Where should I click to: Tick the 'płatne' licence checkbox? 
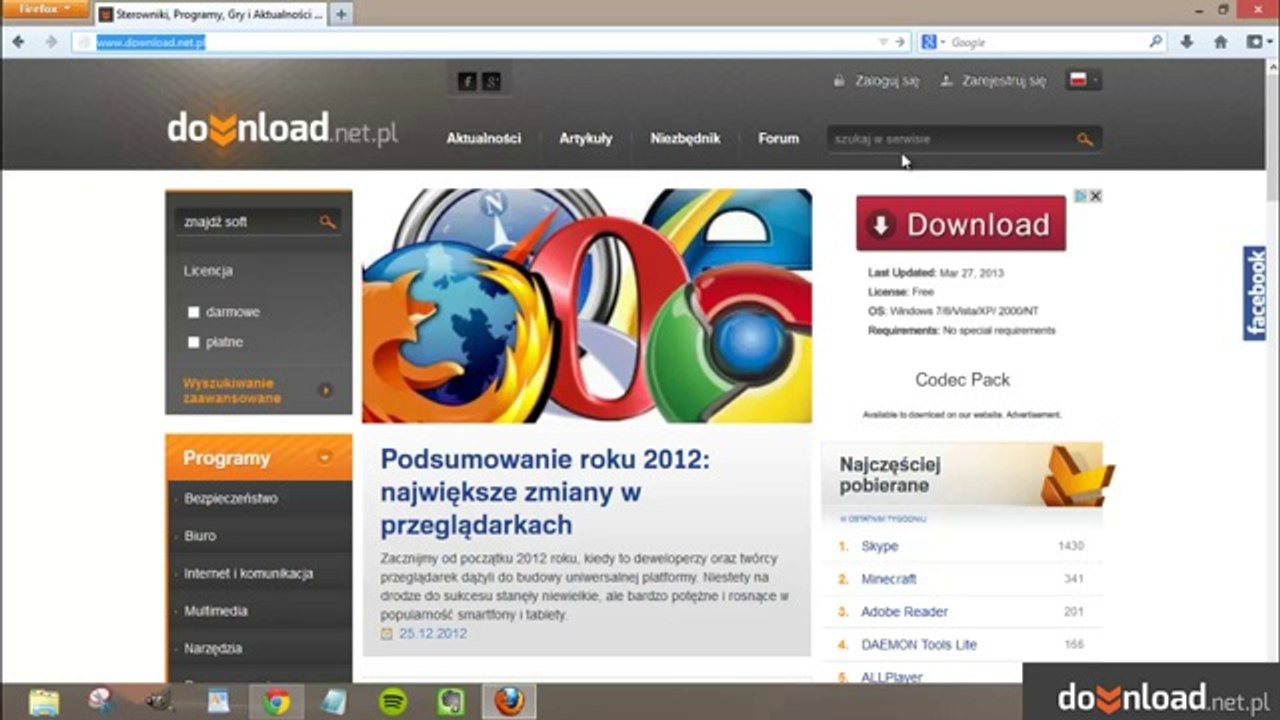tap(194, 342)
